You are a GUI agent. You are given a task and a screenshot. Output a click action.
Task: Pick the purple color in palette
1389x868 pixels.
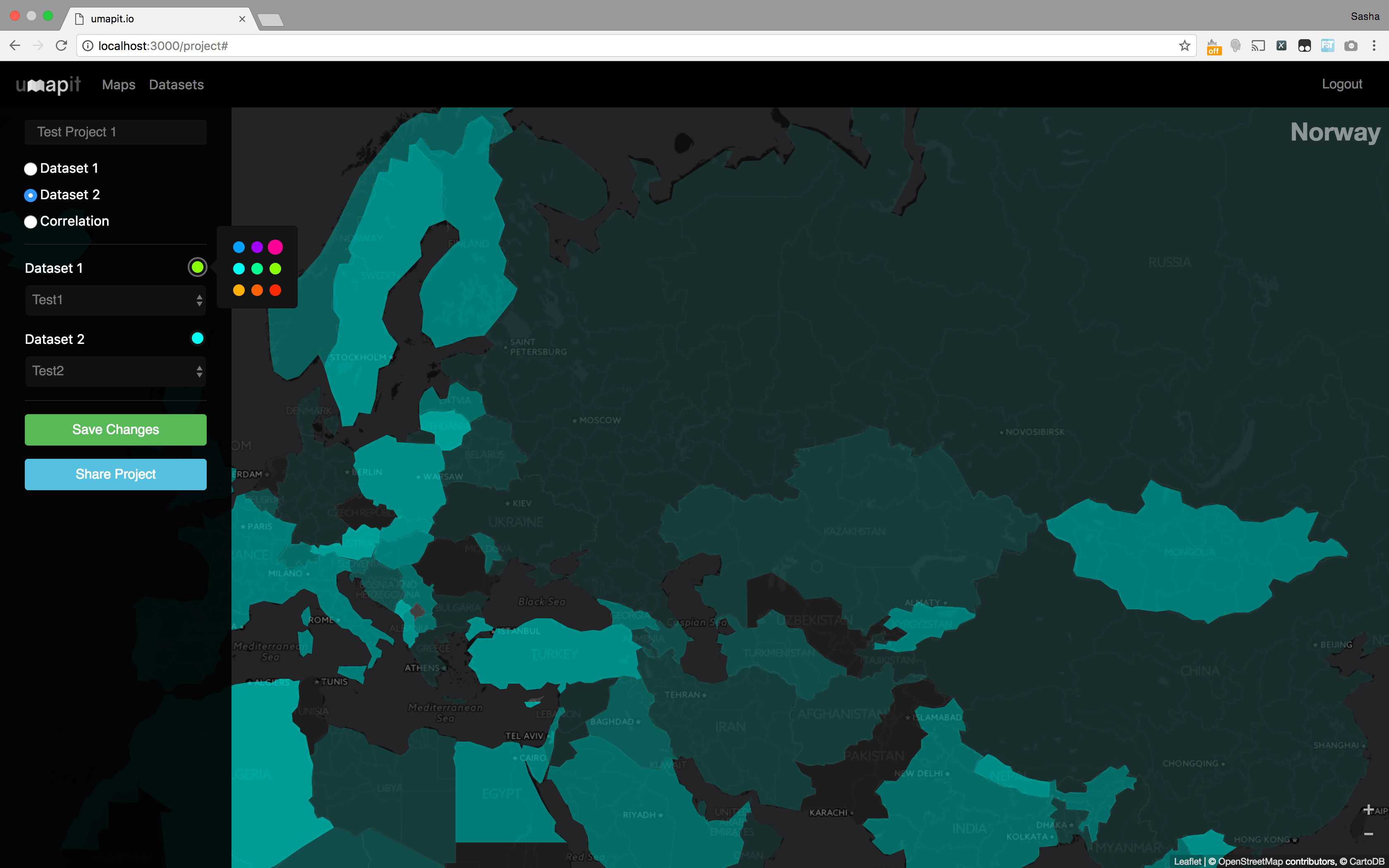pyautogui.click(x=257, y=248)
